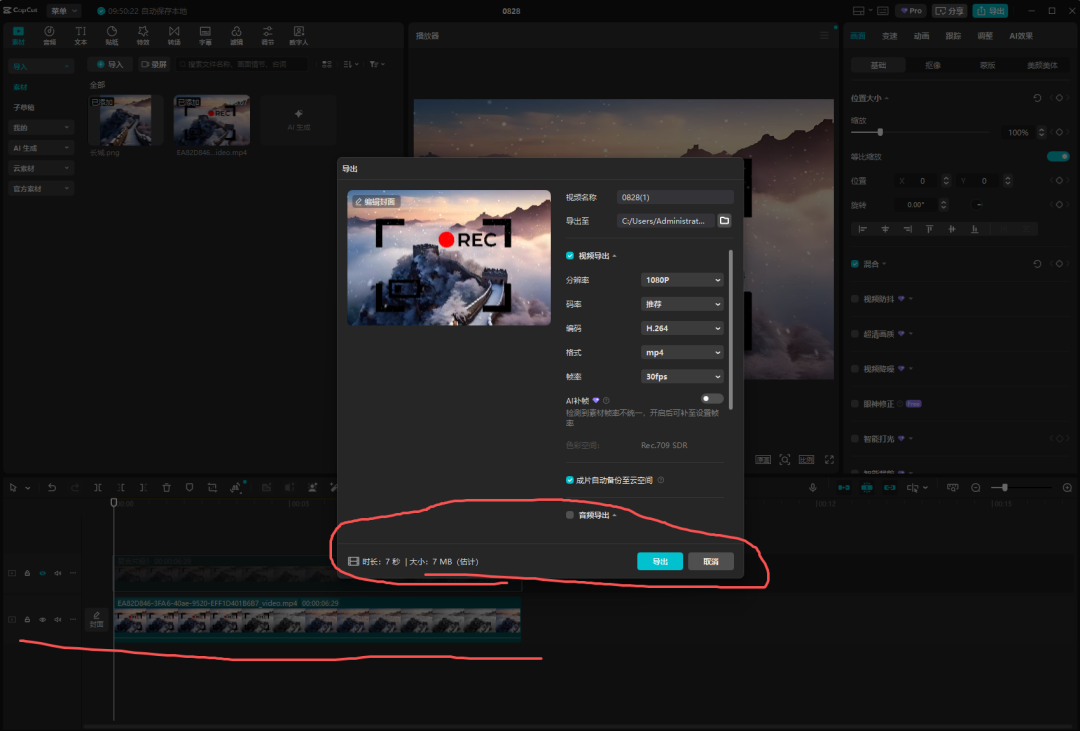The height and width of the screenshot is (731, 1080).
Task: Open the 文本 (Text) tool panel
Action: pos(80,36)
